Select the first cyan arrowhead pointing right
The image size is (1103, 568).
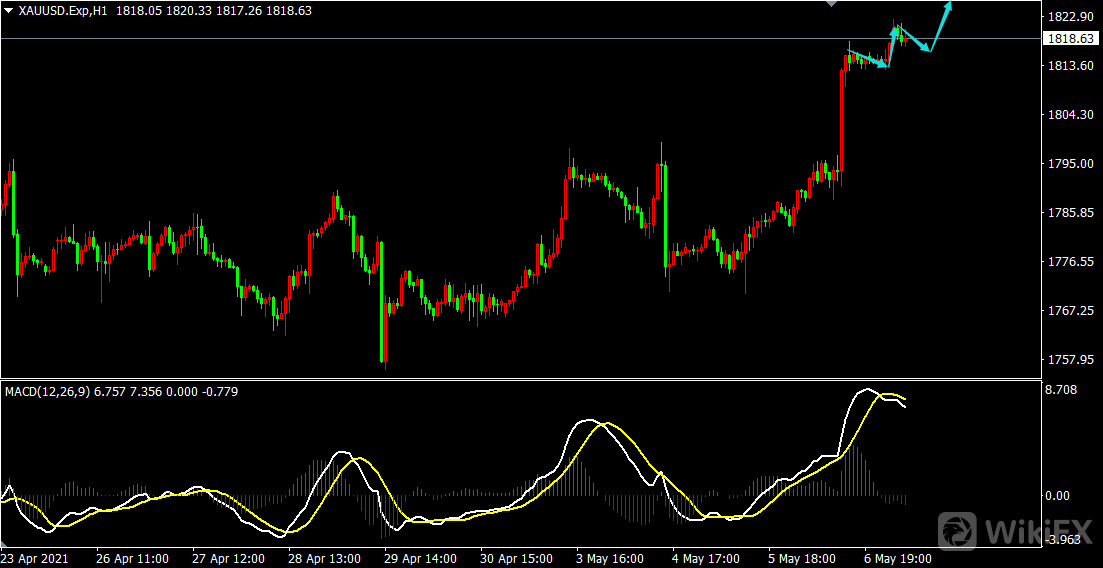pyautogui.click(x=883, y=66)
